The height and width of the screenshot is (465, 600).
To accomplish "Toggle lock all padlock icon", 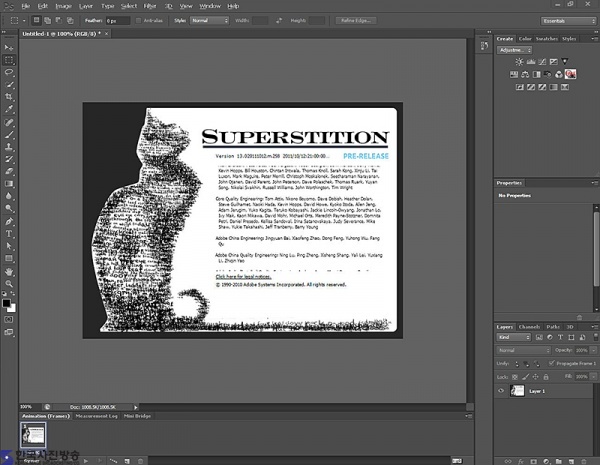I will pos(546,377).
